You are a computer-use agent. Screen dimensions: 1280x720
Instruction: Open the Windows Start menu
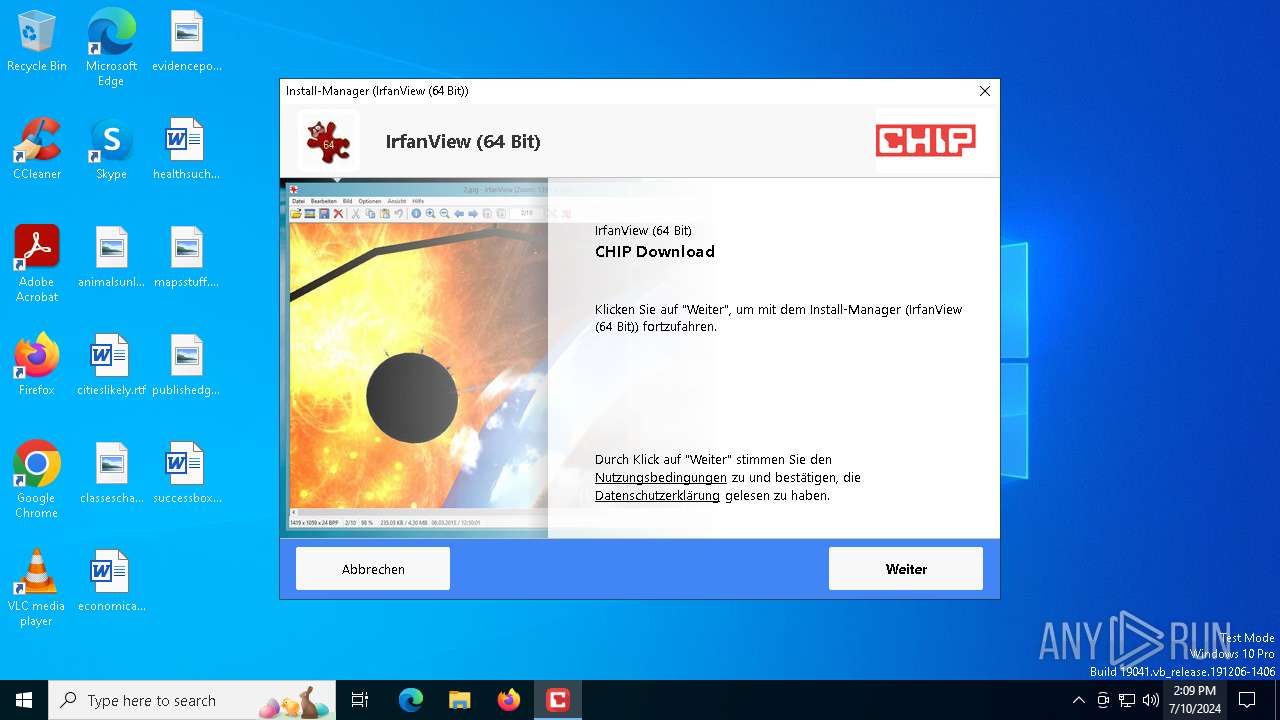pyautogui.click(x=24, y=700)
